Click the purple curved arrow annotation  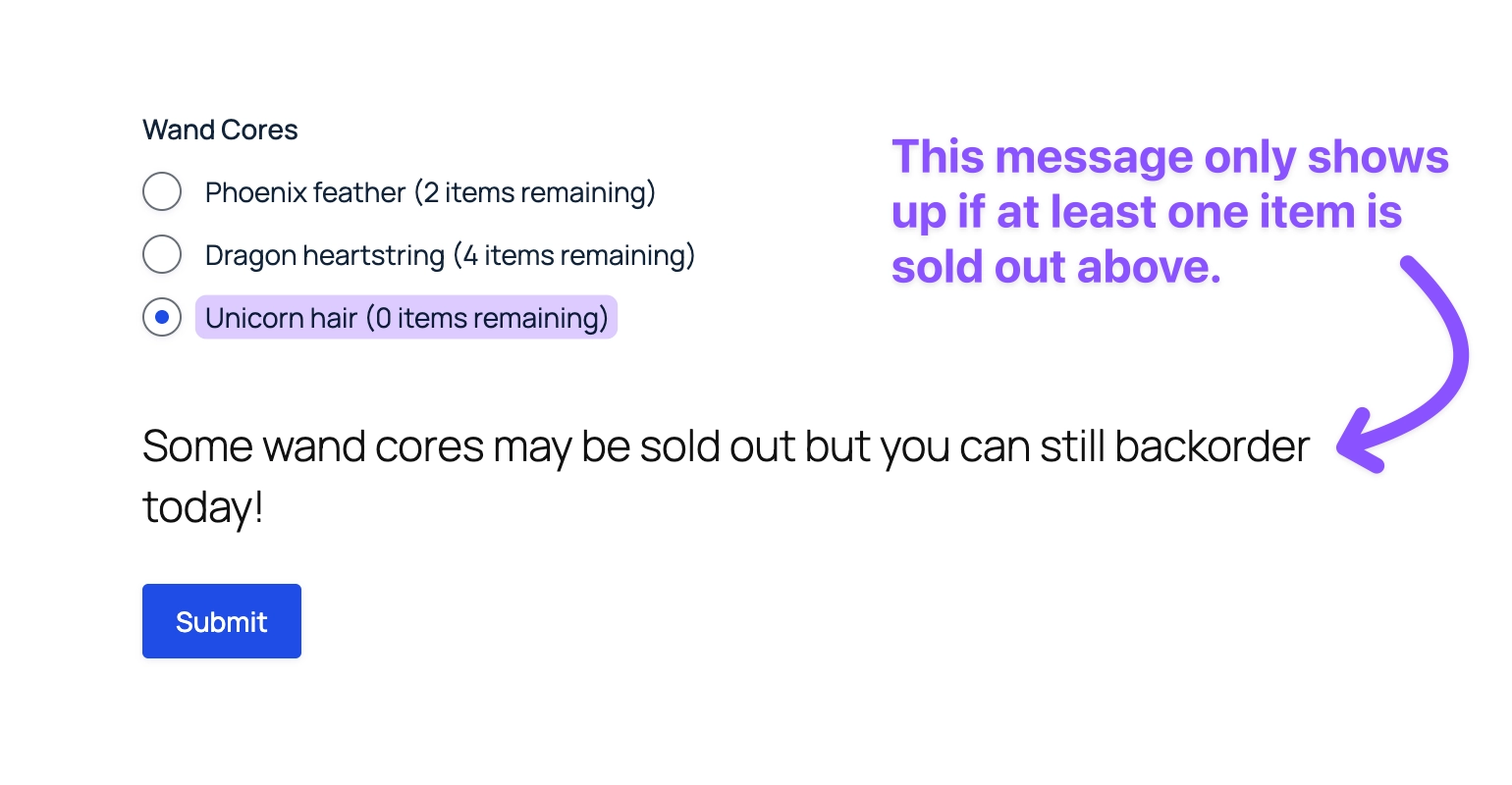[x=1447, y=343]
